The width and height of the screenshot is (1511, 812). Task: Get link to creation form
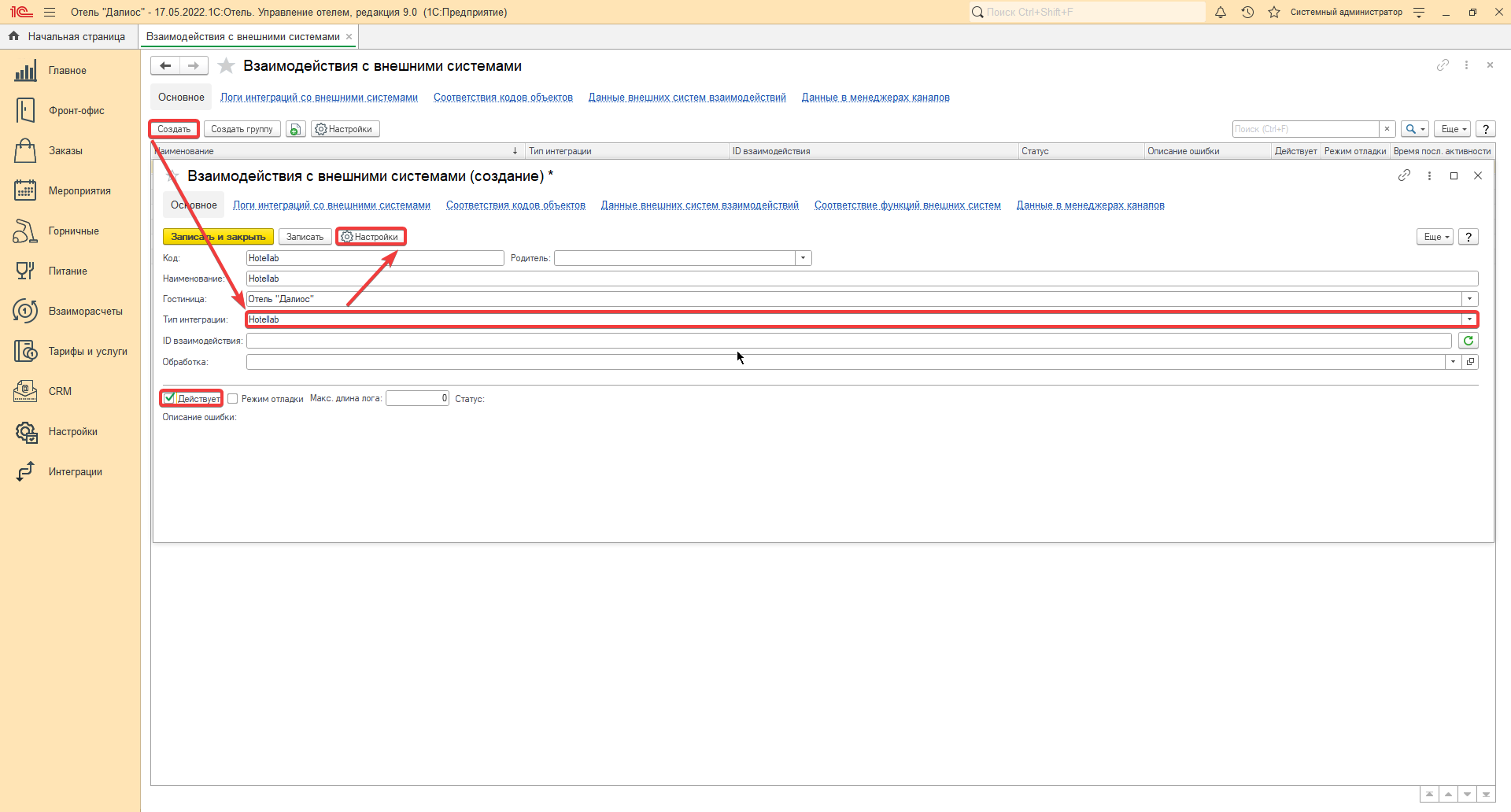1404,175
